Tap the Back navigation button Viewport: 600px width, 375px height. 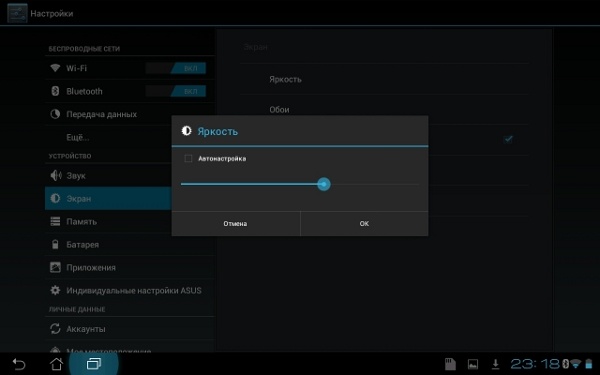tap(18, 364)
